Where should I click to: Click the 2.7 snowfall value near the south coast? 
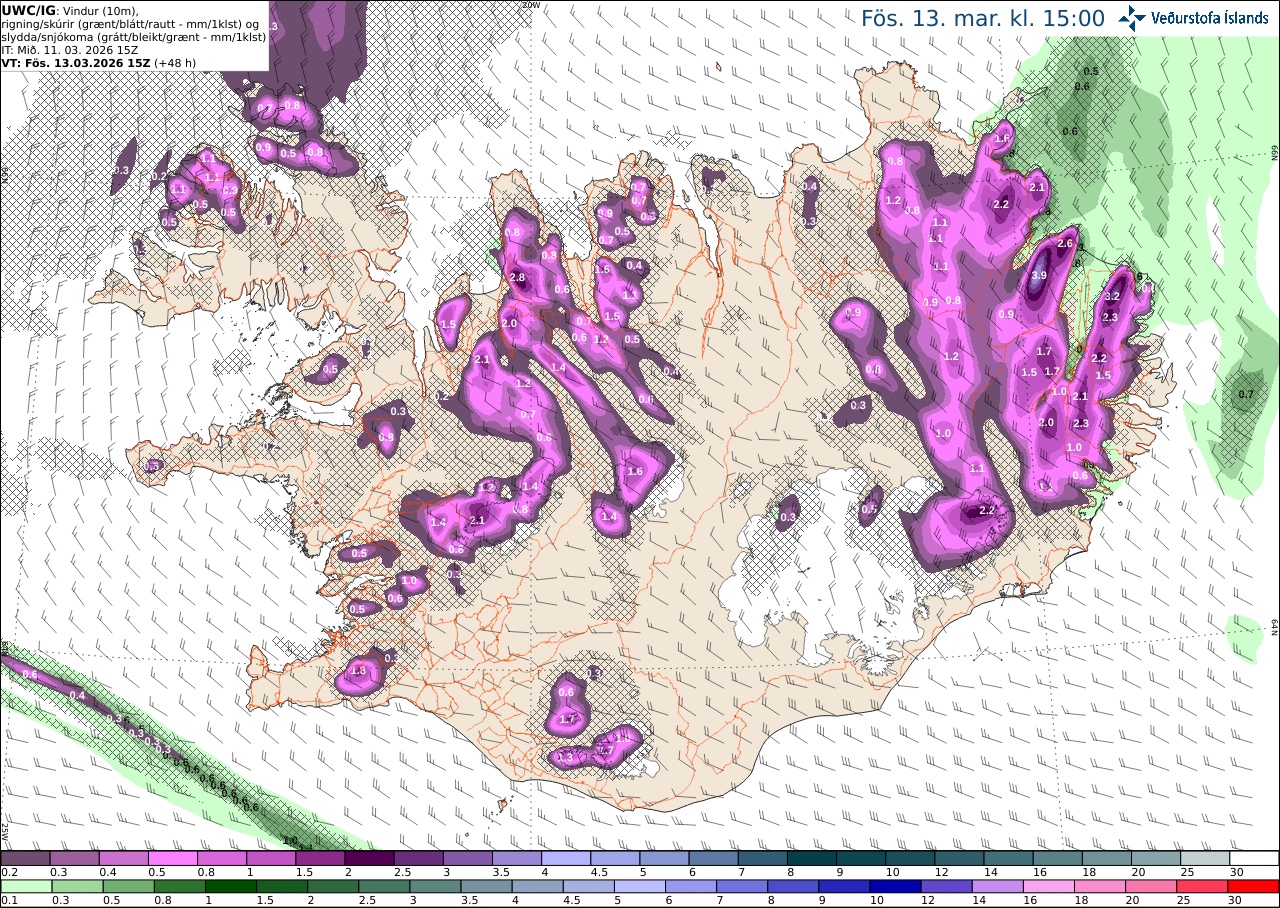tap(604, 750)
